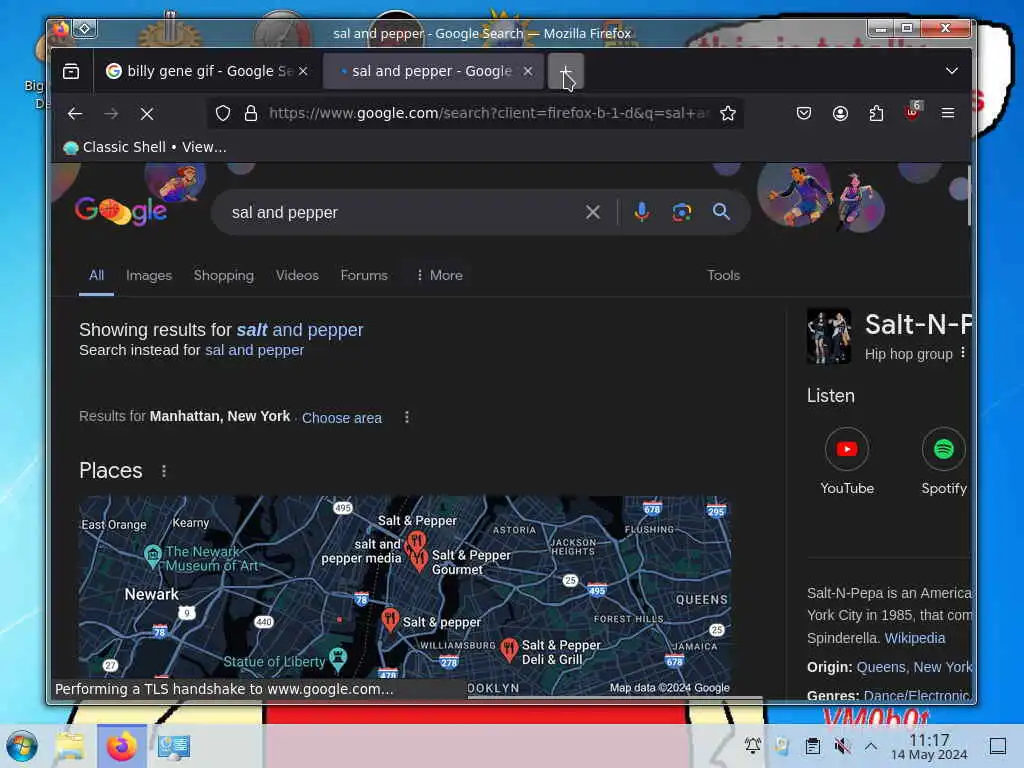
Task: Open location results options menu
Action: coord(407,417)
